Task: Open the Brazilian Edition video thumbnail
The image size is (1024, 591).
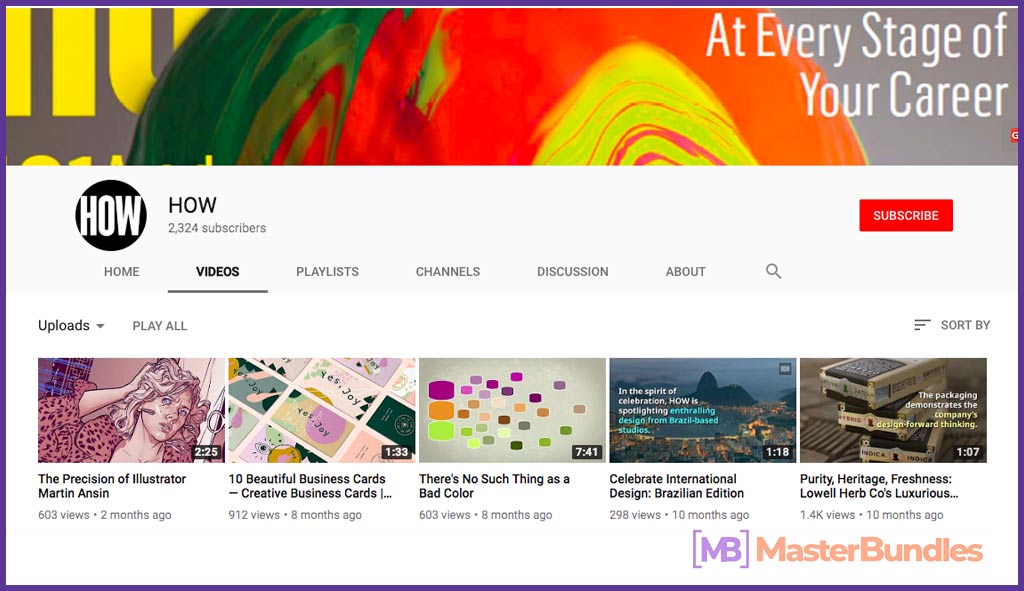Action: [x=703, y=410]
